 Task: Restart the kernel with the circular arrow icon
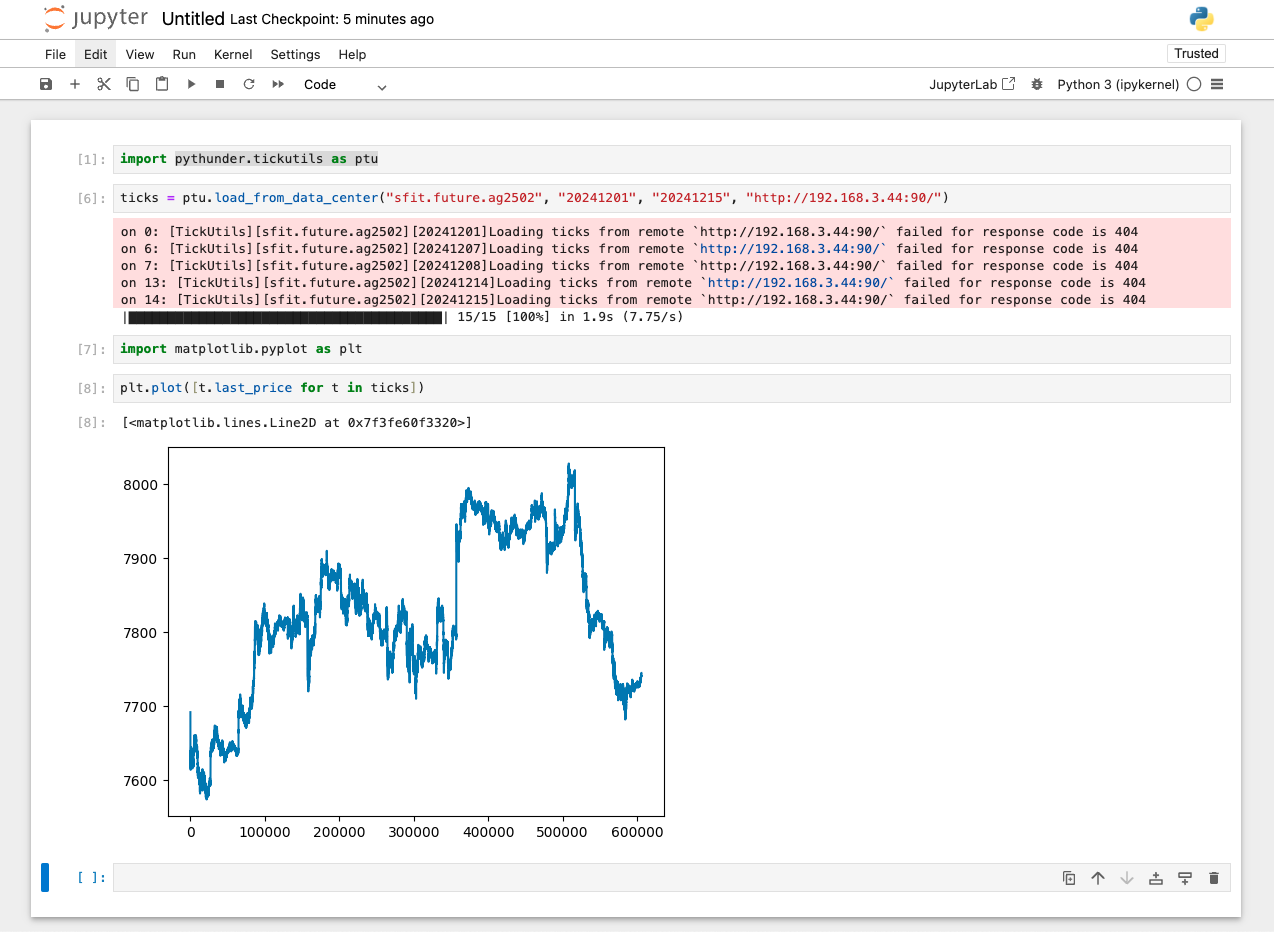pos(249,85)
